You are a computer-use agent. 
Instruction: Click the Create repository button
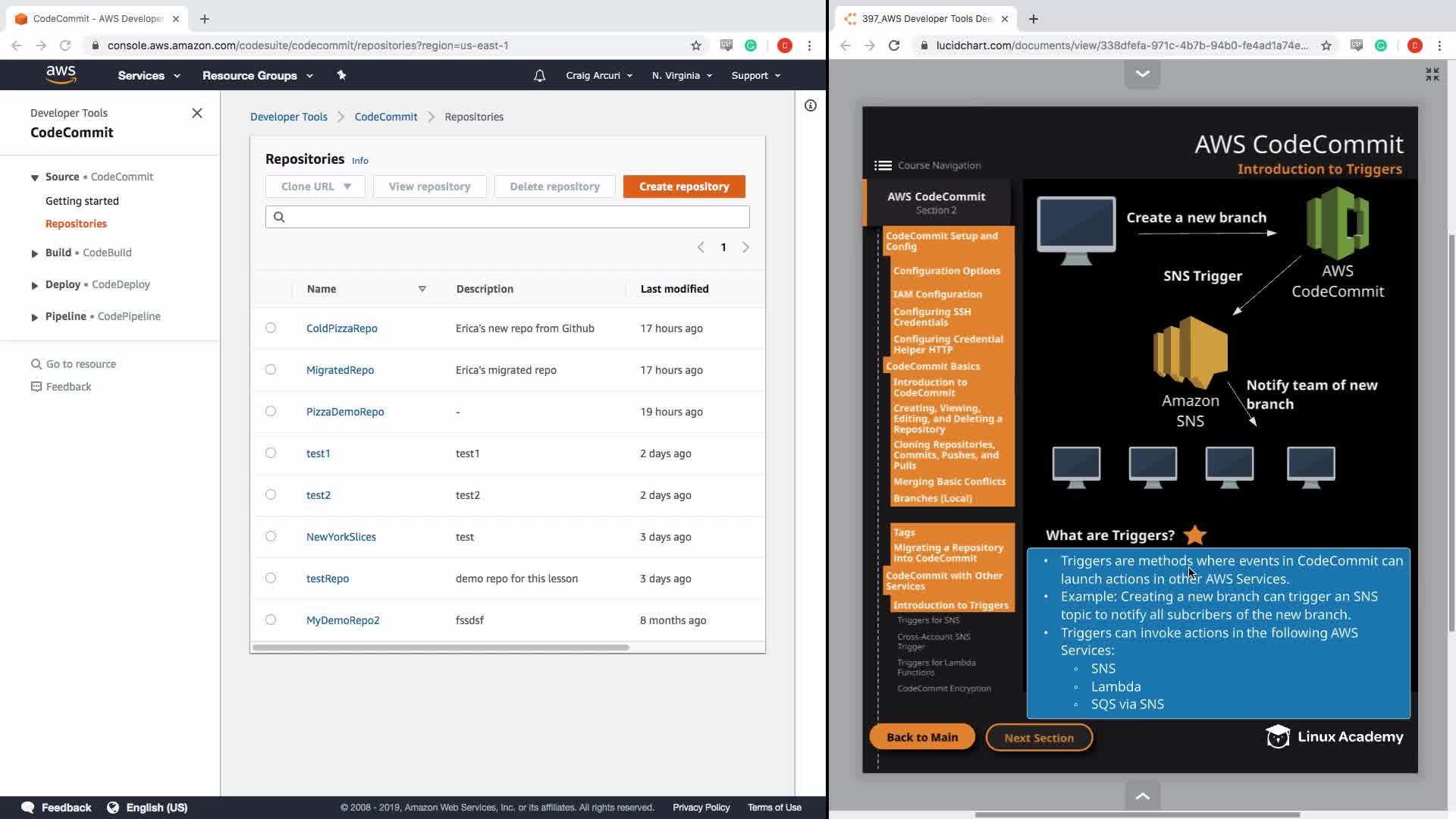pos(684,187)
